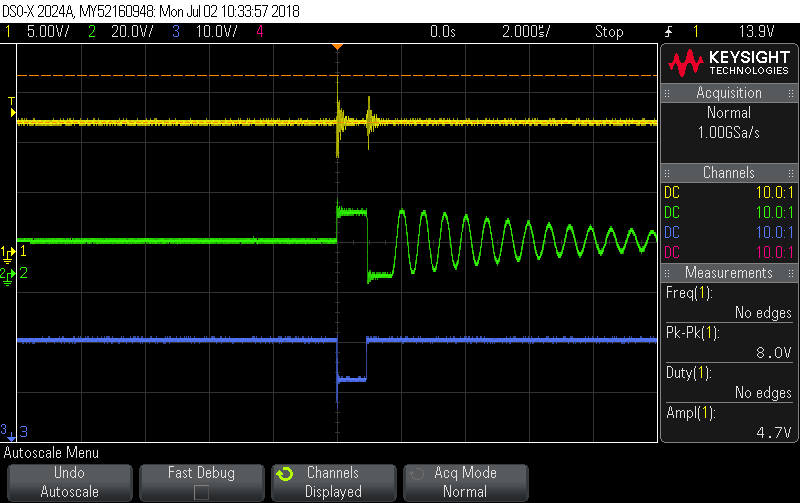Screen dimensions: 800x503
Task: Open the Channels Displayed softkey
Action: pos(334,482)
